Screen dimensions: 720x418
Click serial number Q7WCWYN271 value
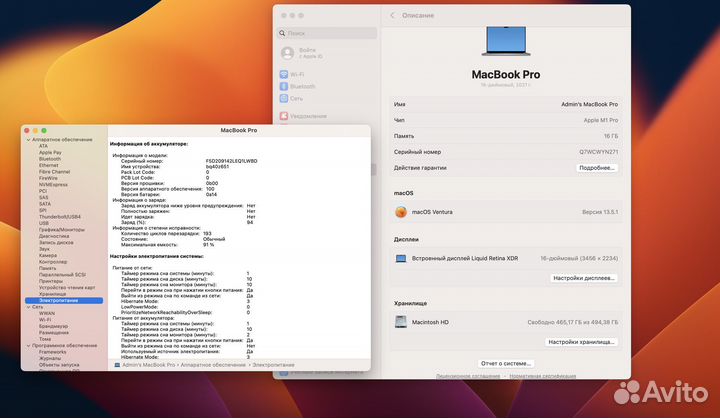pyautogui.click(x=598, y=152)
